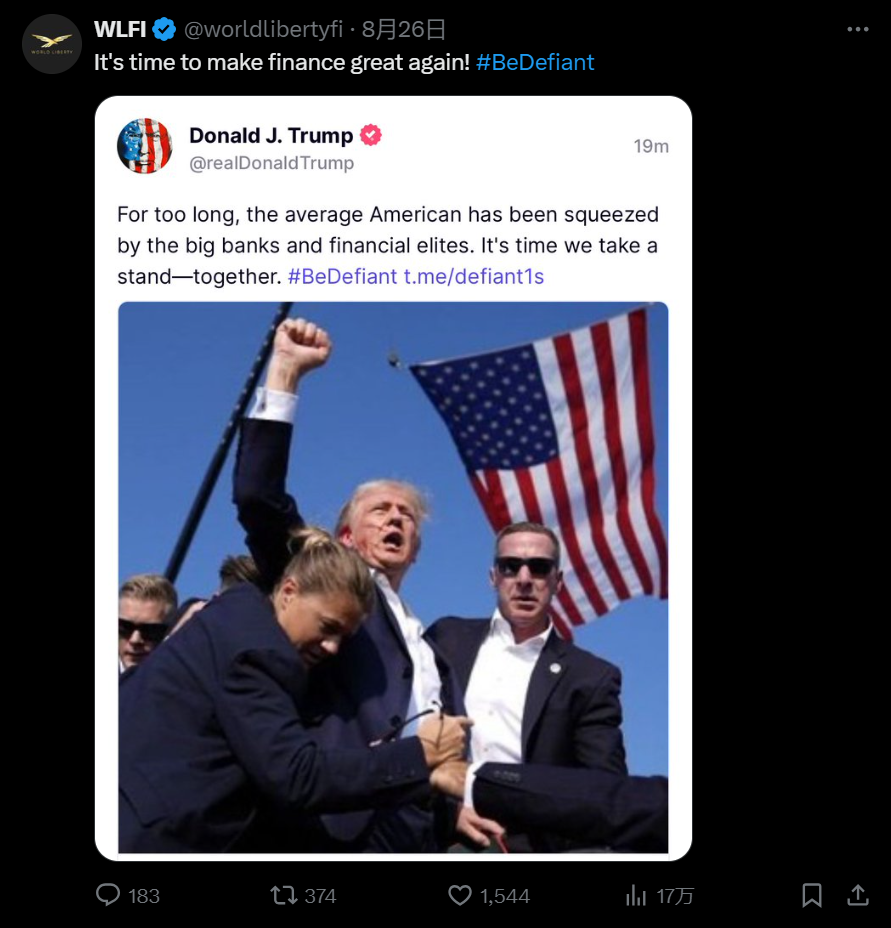
Task: Click the reply speech bubble icon
Action: pyautogui.click(x=108, y=895)
